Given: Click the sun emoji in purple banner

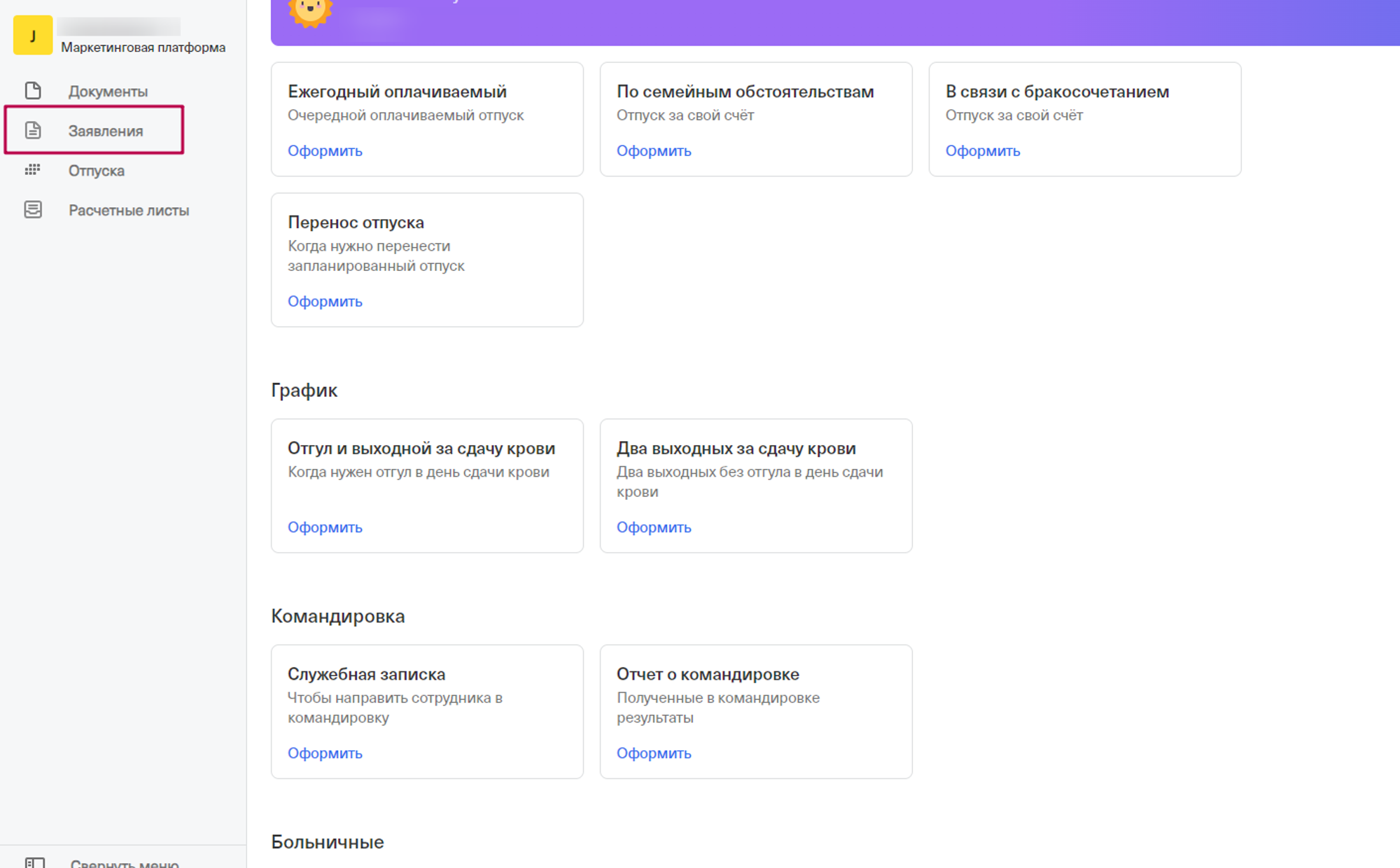Looking at the screenshot, I should pyautogui.click(x=310, y=11).
